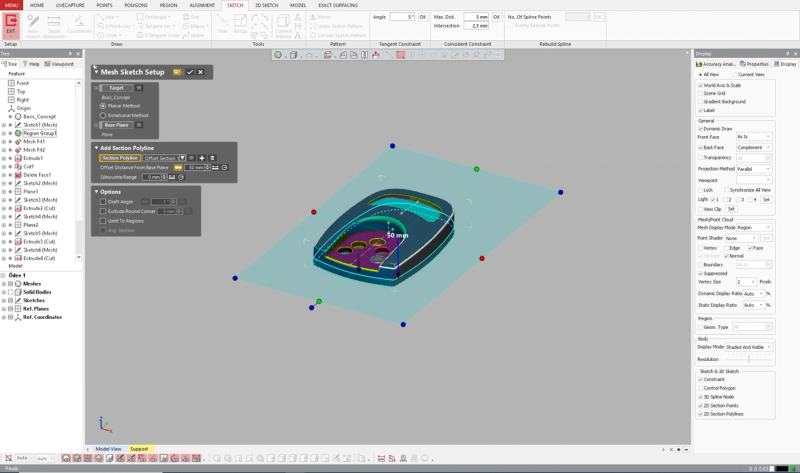Toggle the Dynamic Draw checkbox

coord(701,129)
